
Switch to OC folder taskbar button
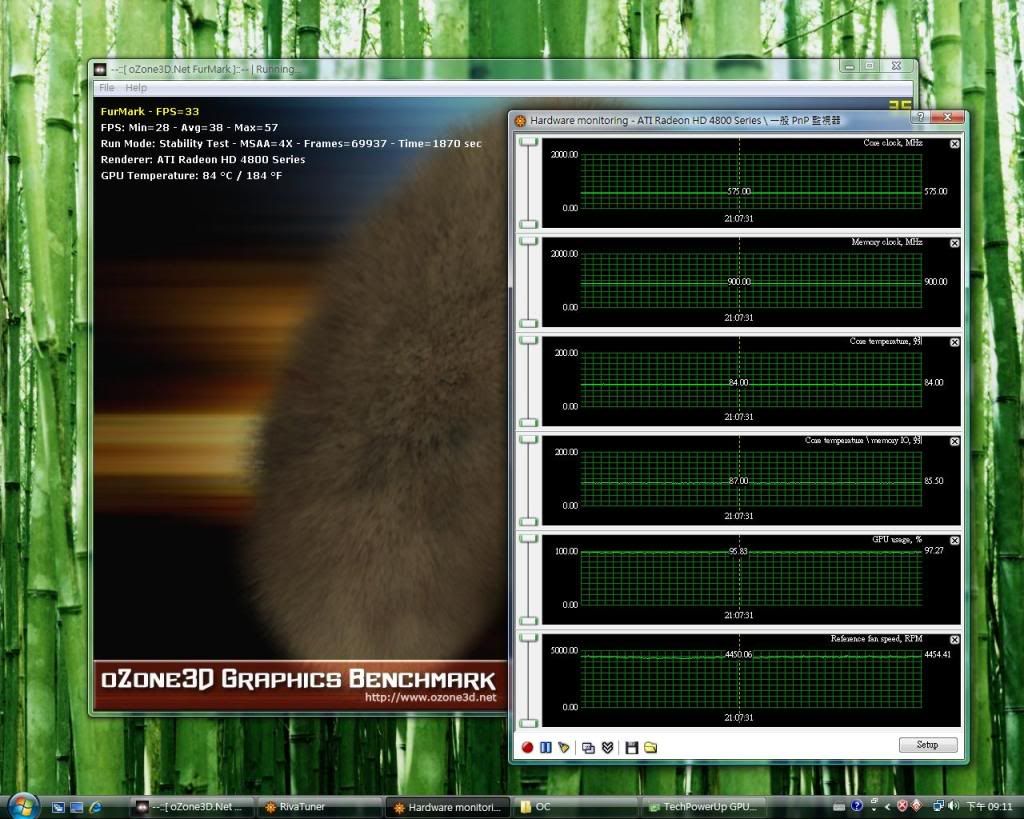coord(576,807)
